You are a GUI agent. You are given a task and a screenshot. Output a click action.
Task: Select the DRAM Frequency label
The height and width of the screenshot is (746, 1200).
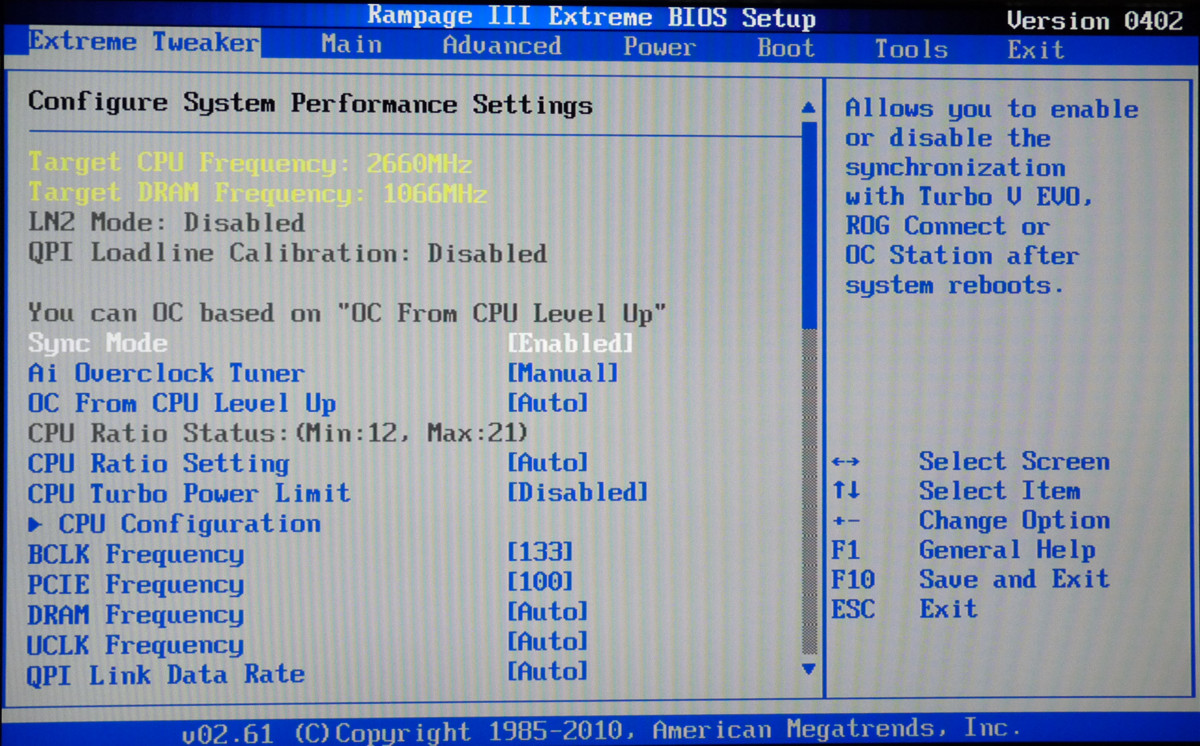pos(135,615)
